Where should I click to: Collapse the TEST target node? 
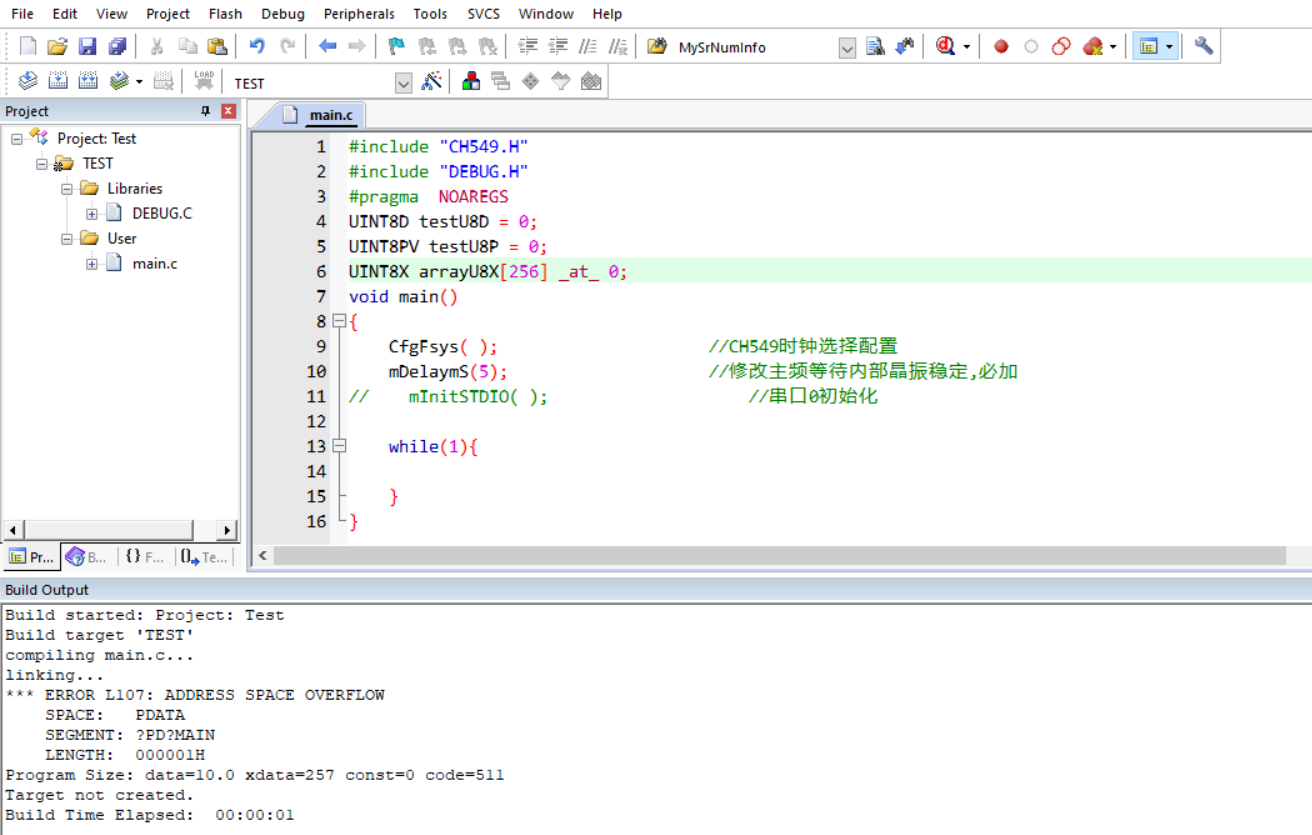42,163
